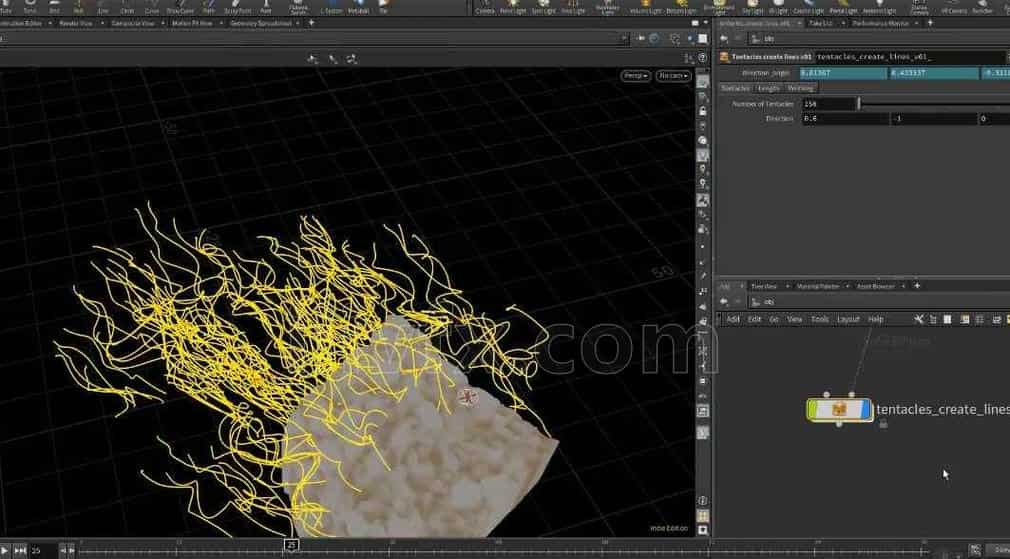The image size is (1010, 559).
Task: Click the current frame field showing 25
Action: point(44,551)
